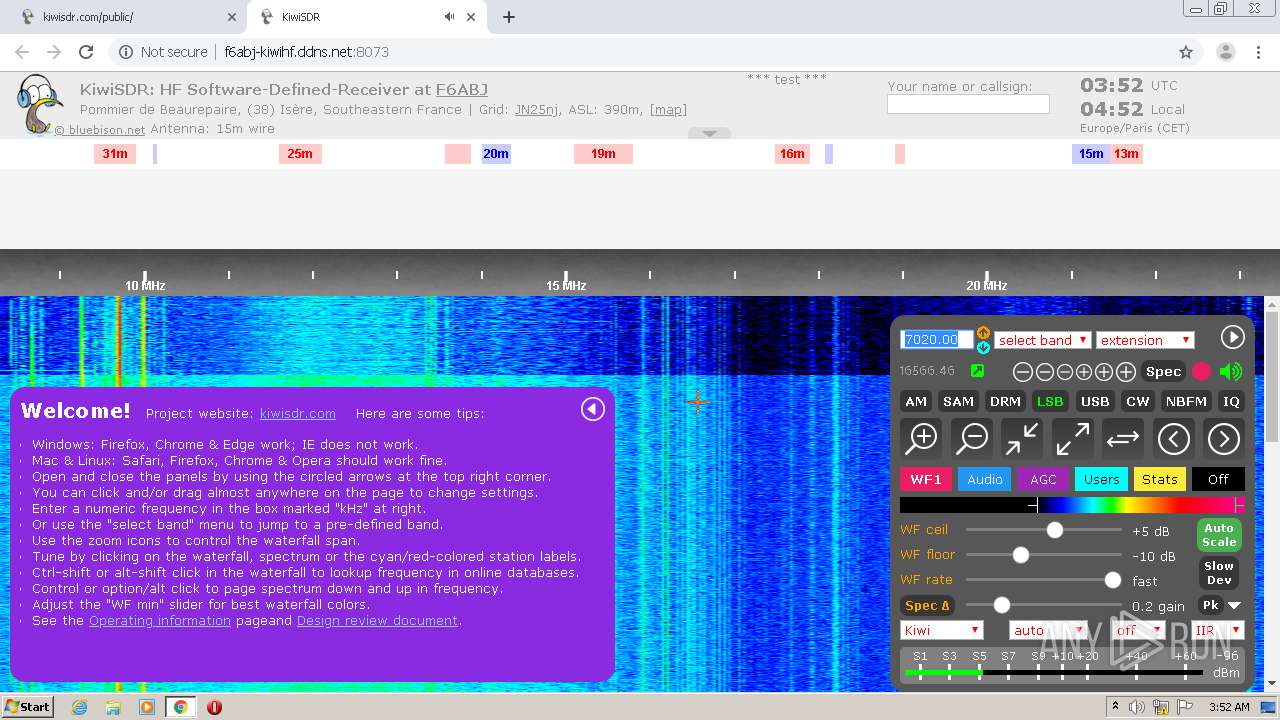Click the zoom-to-band horizontal arrows icon
This screenshot has height=720, width=1280.
1122,438
